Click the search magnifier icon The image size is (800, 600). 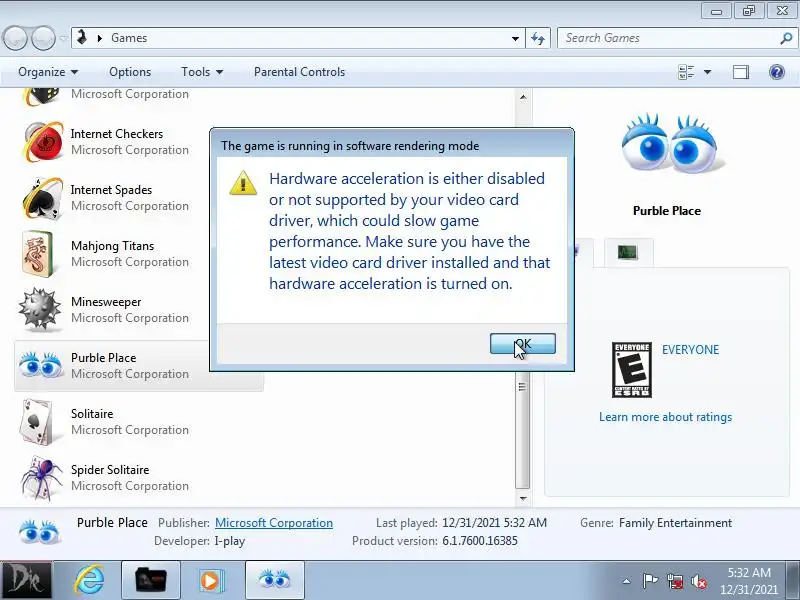coord(786,38)
